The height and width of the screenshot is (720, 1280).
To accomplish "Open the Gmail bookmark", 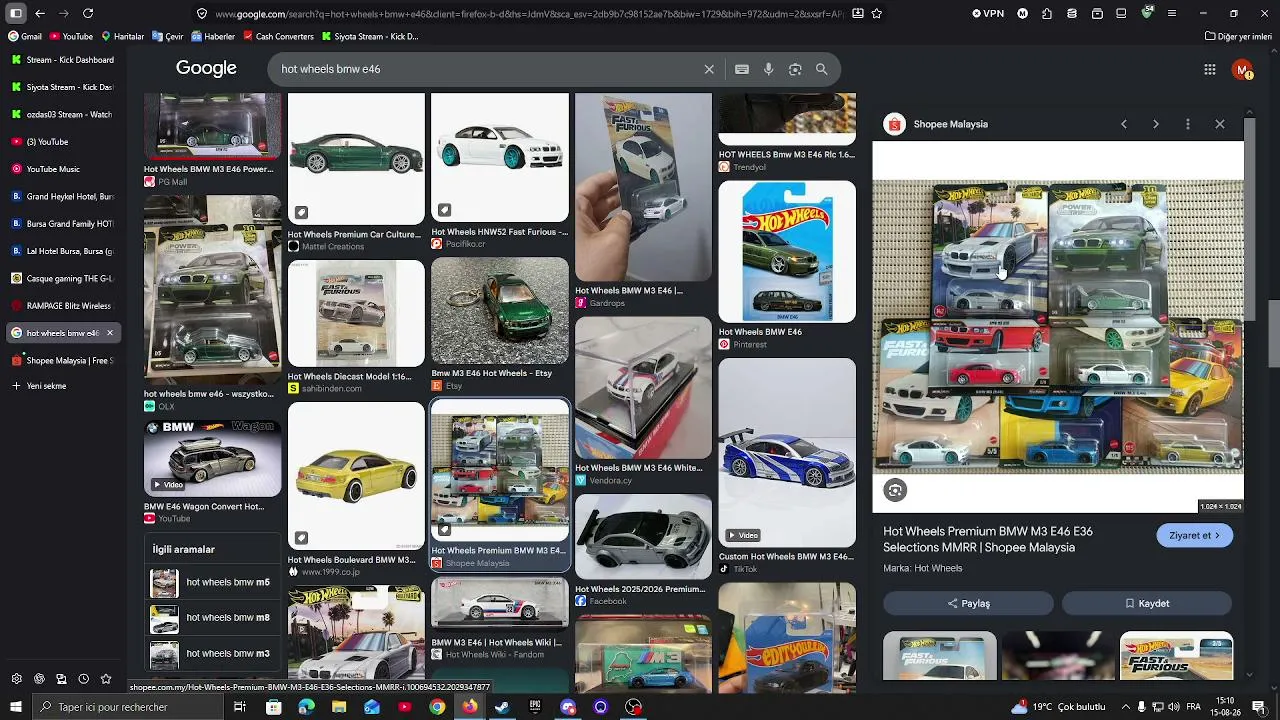I will (x=25, y=37).
